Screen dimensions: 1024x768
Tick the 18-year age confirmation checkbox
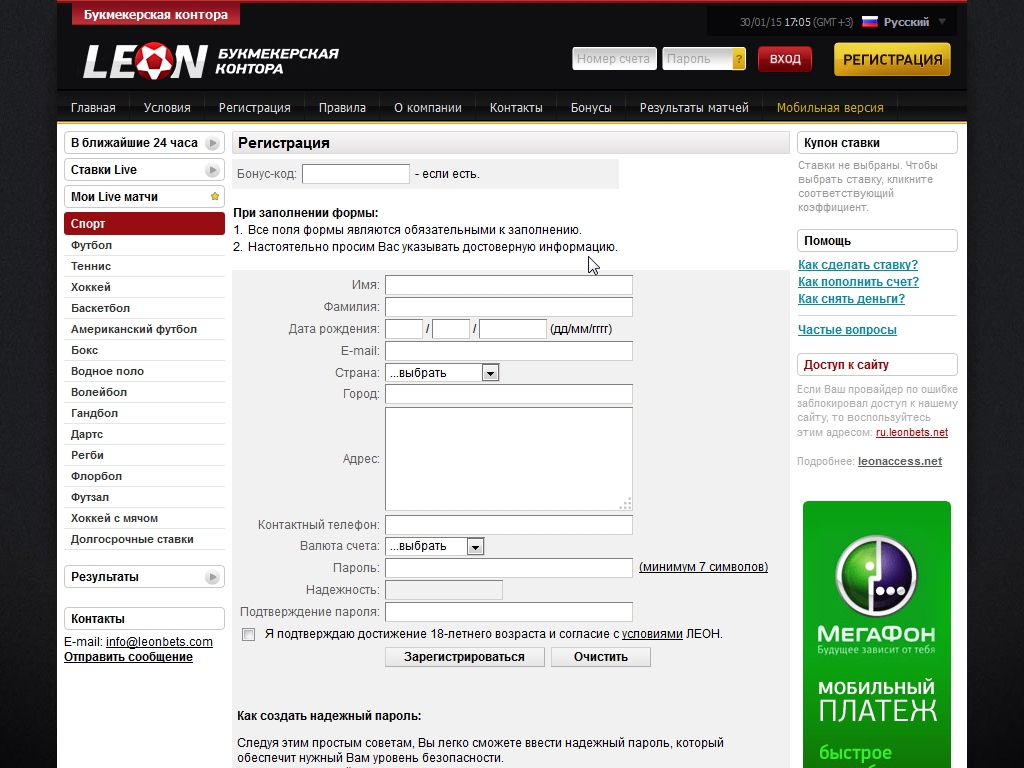pyautogui.click(x=249, y=634)
